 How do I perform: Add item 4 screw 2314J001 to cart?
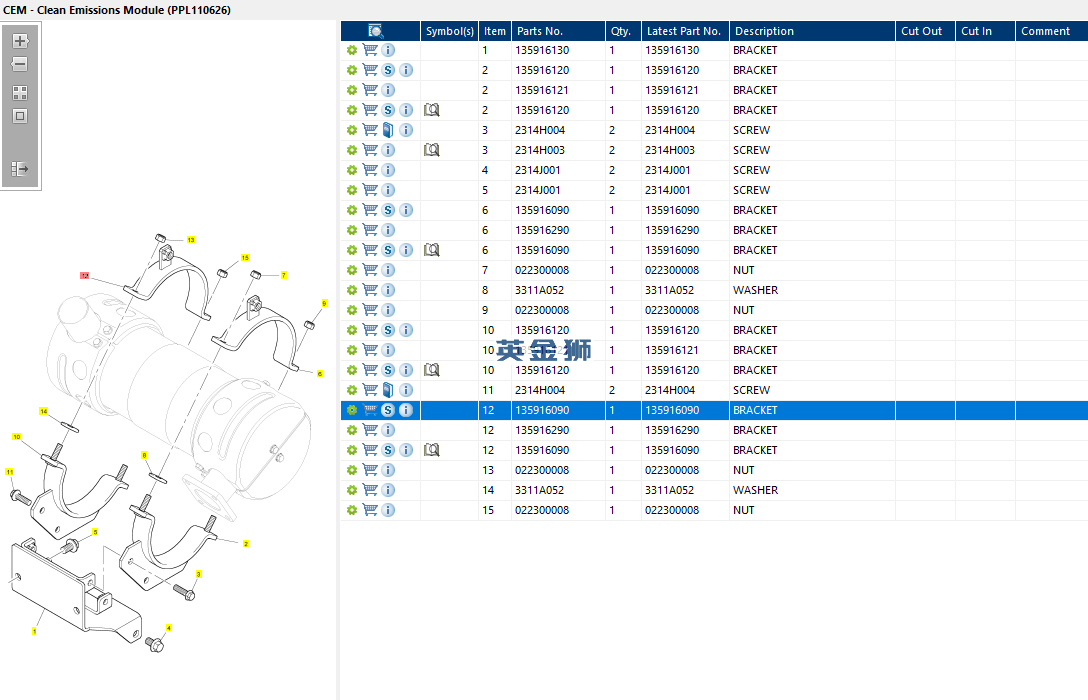370,170
